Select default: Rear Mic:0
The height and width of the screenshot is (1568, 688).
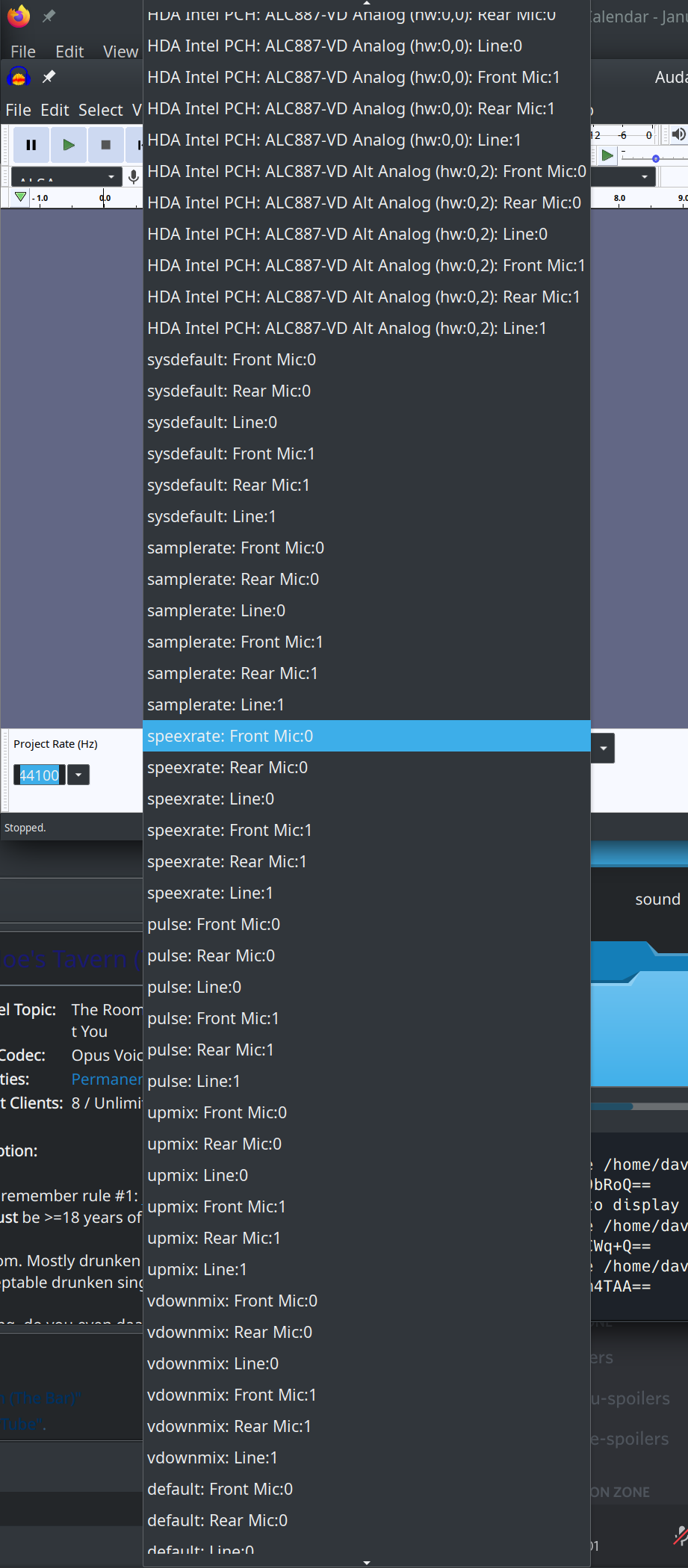point(366,1520)
